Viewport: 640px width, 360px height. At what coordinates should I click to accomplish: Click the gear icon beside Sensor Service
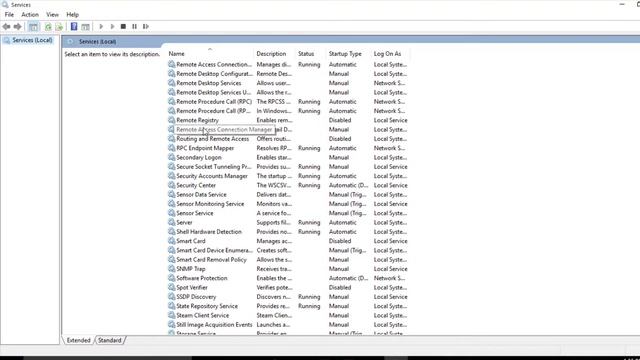click(x=172, y=213)
